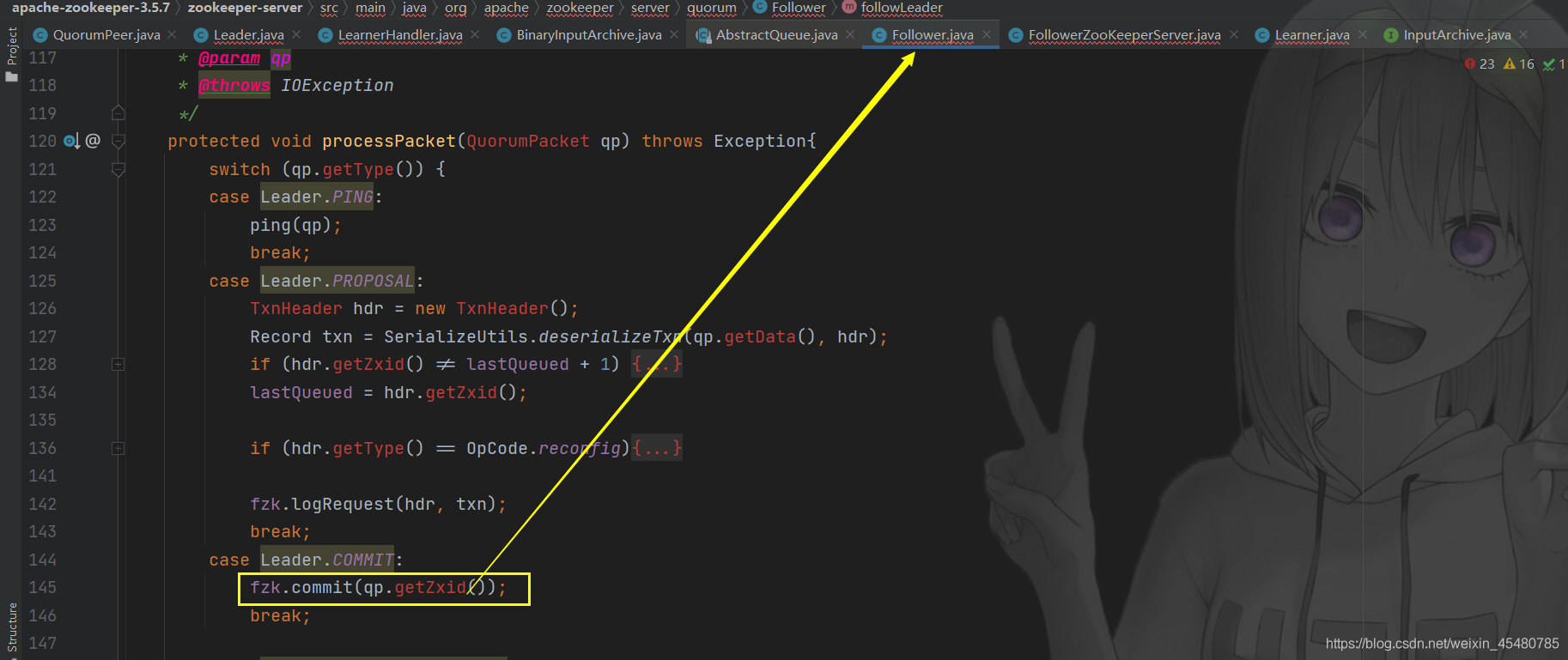Click the apache-zookeeper-3.5.7 breadcrumb
The height and width of the screenshot is (660, 1568).
point(91,8)
